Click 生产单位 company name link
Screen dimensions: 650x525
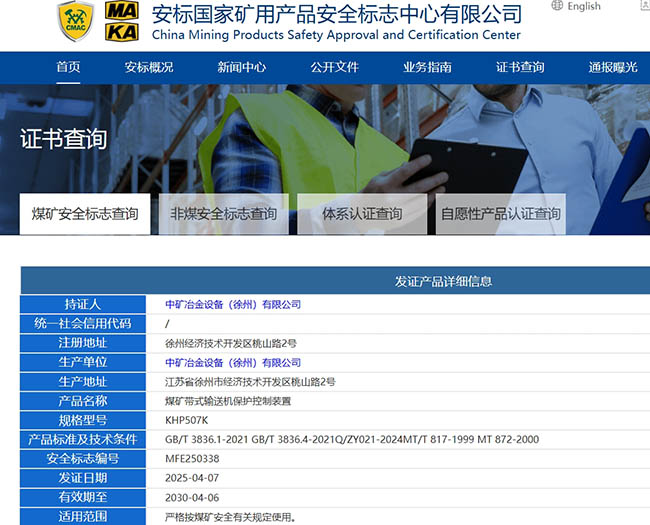(x=233, y=363)
